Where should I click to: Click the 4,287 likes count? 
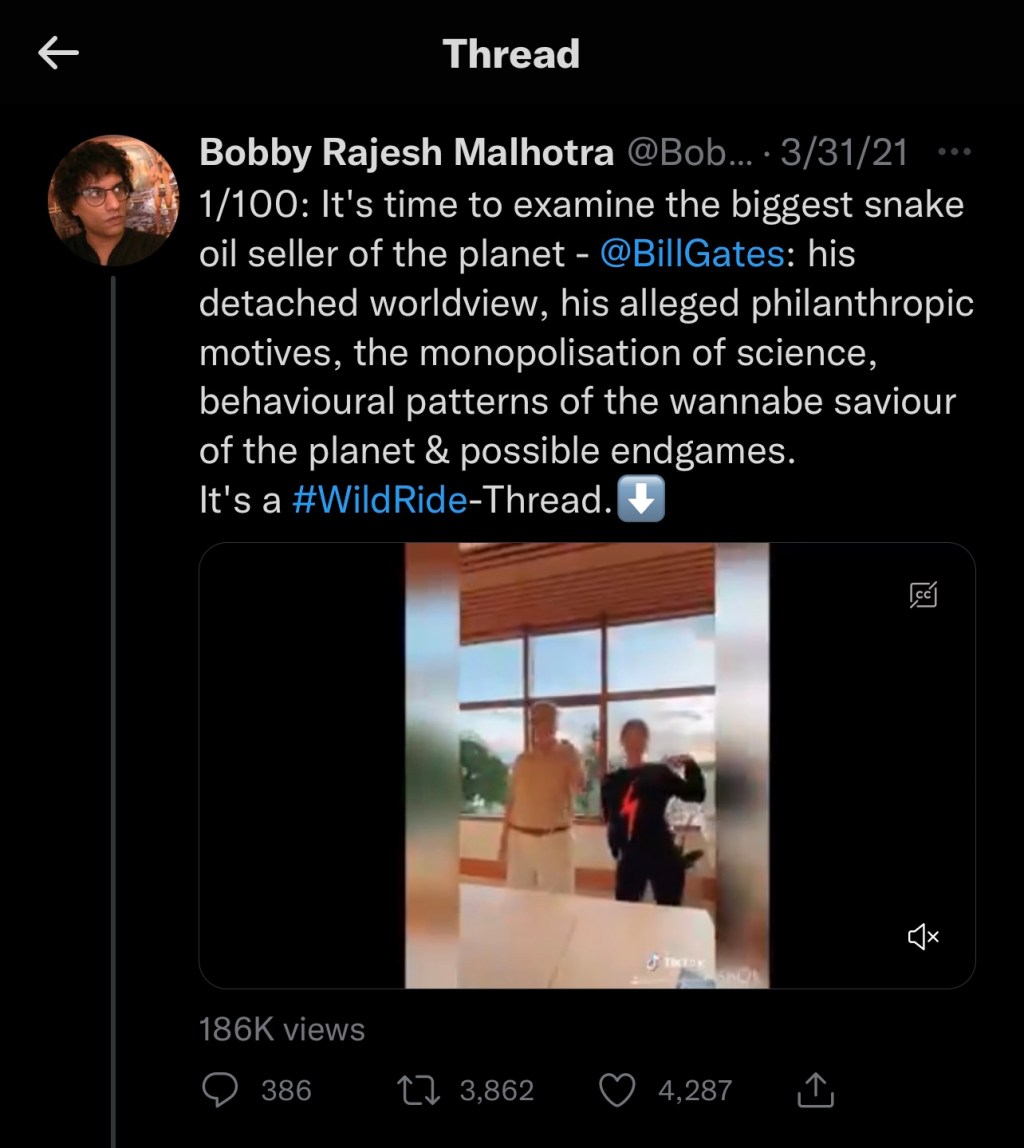click(x=695, y=1090)
